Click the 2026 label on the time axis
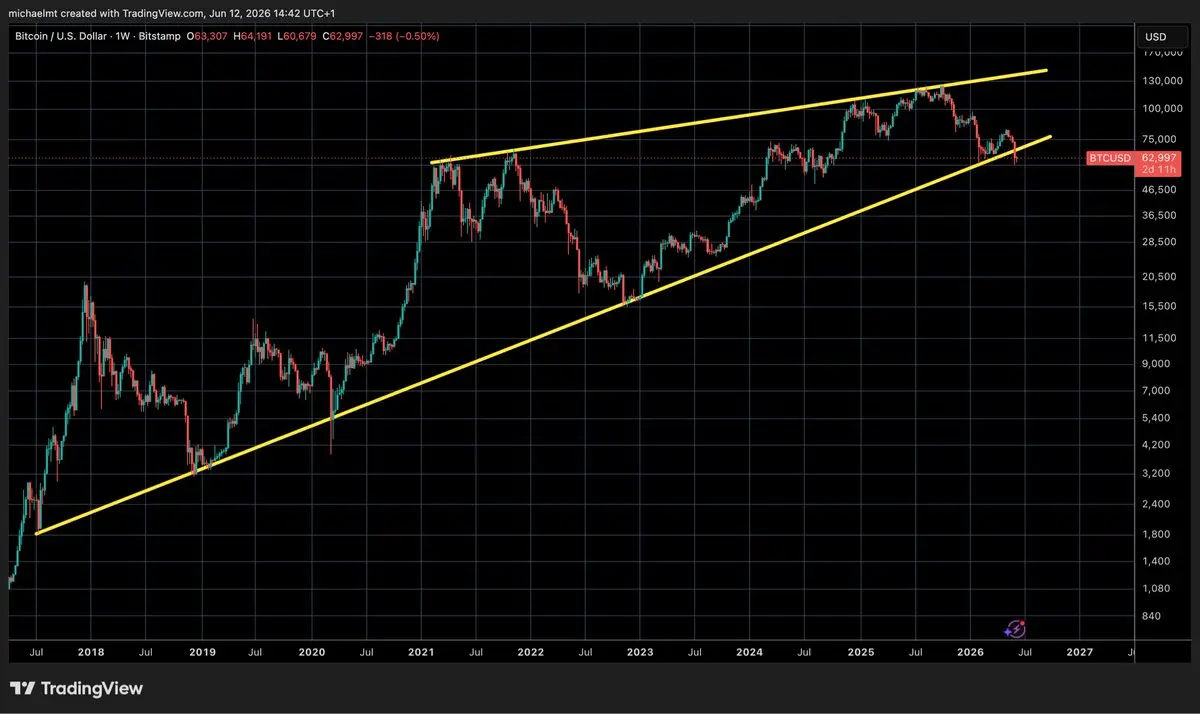The height and width of the screenshot is (714, 1200). click(970, 651)
